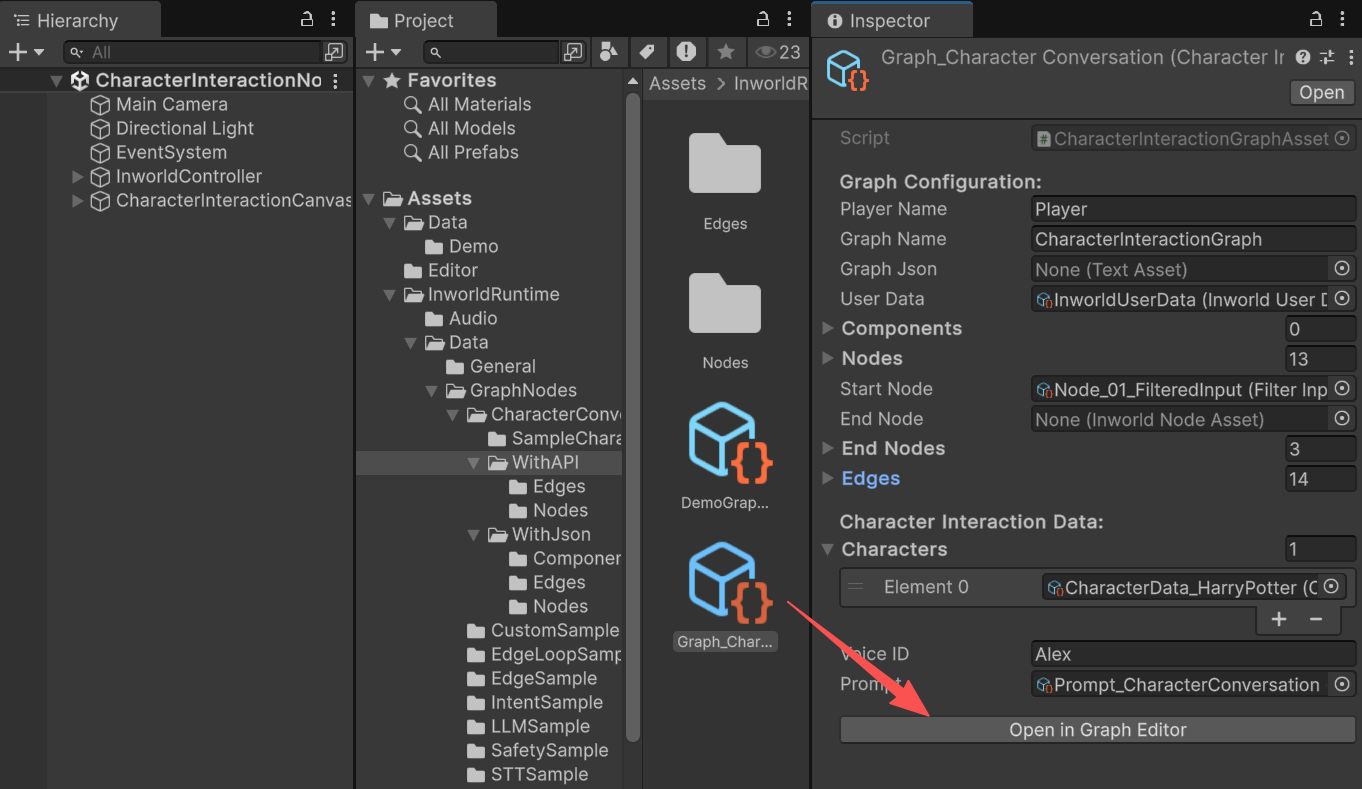Select All Materials favorite search
This screenshot has width=1362, height=789.
479,104
